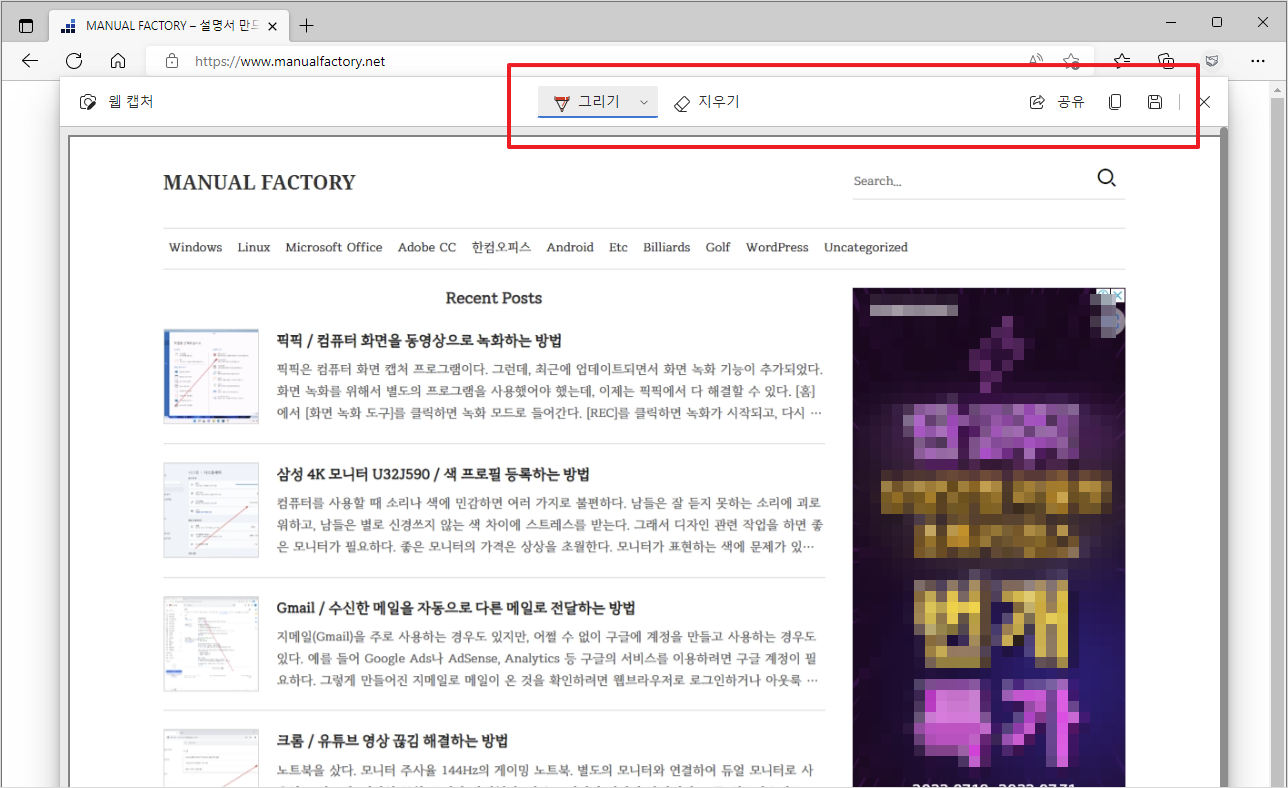The image size is (1288, 788).
Task: Open the Favorites list
Action: coord(1122,61)
